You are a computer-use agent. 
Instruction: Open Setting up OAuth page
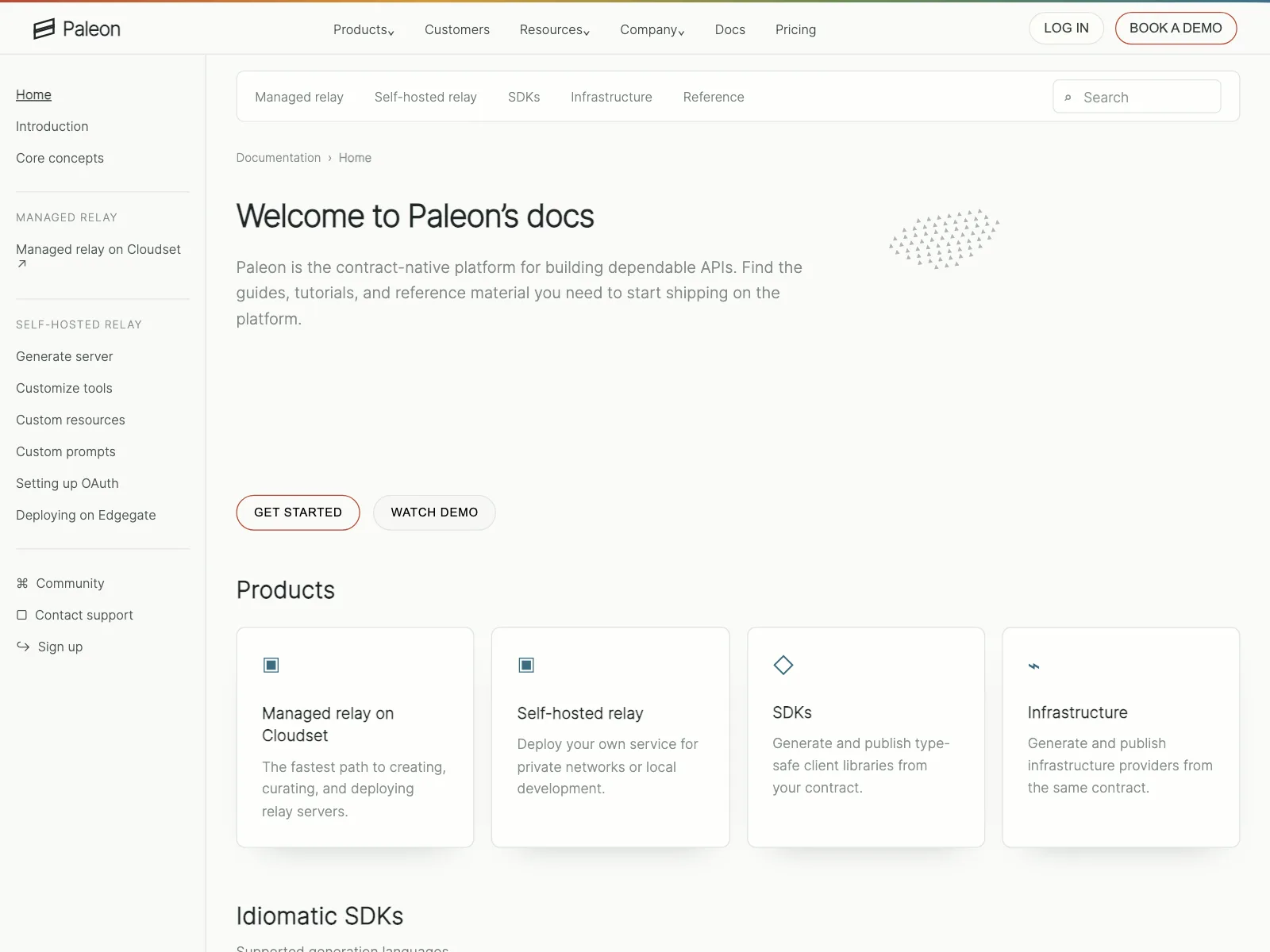(67, 483)
